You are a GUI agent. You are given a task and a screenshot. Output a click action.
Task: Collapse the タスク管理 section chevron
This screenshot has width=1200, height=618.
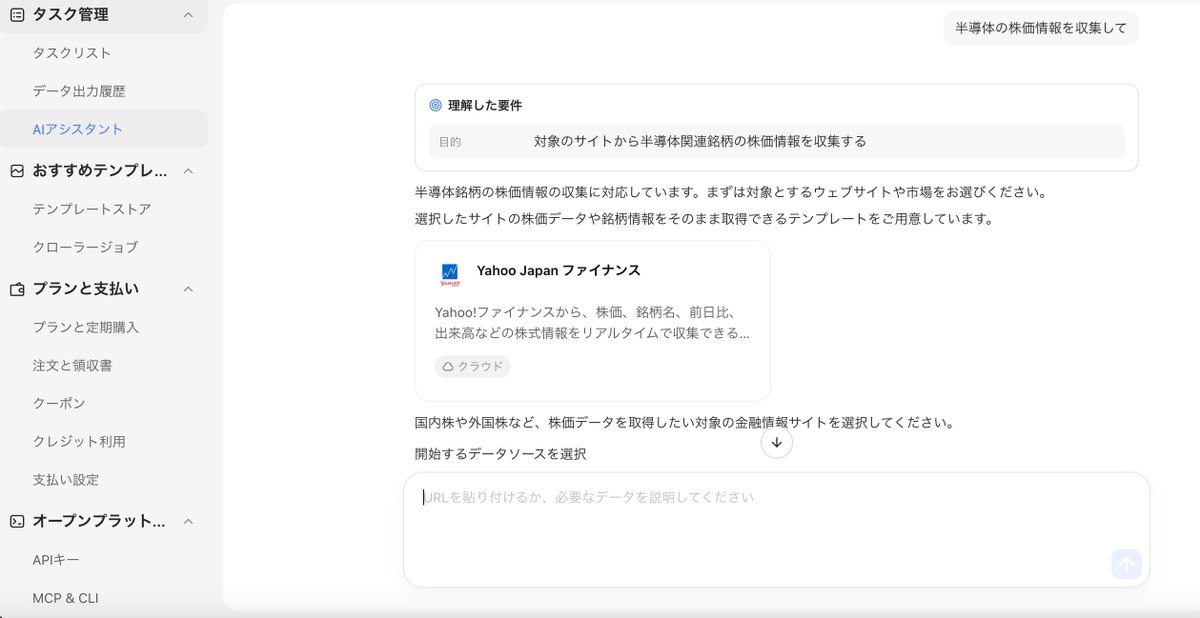coord(188,15)
